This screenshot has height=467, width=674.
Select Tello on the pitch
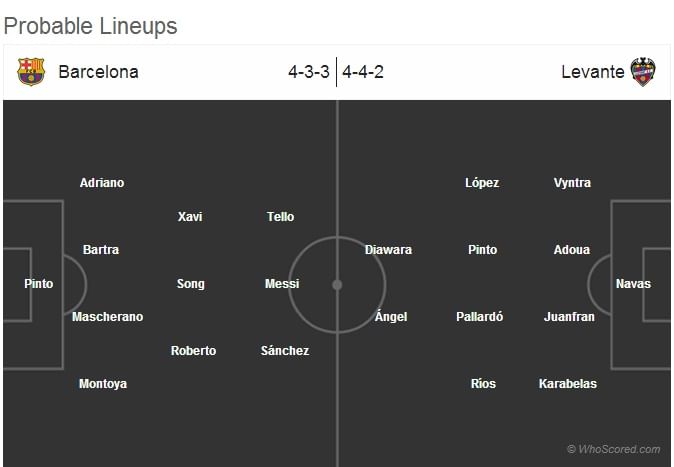[281, 217]
